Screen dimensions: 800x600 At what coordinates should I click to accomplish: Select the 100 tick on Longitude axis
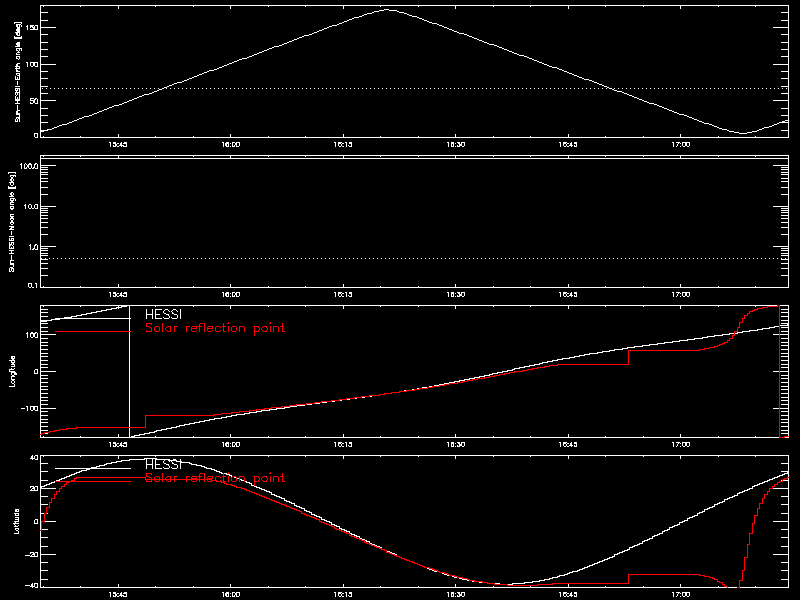pyautogui.click(x=32, y=335)
